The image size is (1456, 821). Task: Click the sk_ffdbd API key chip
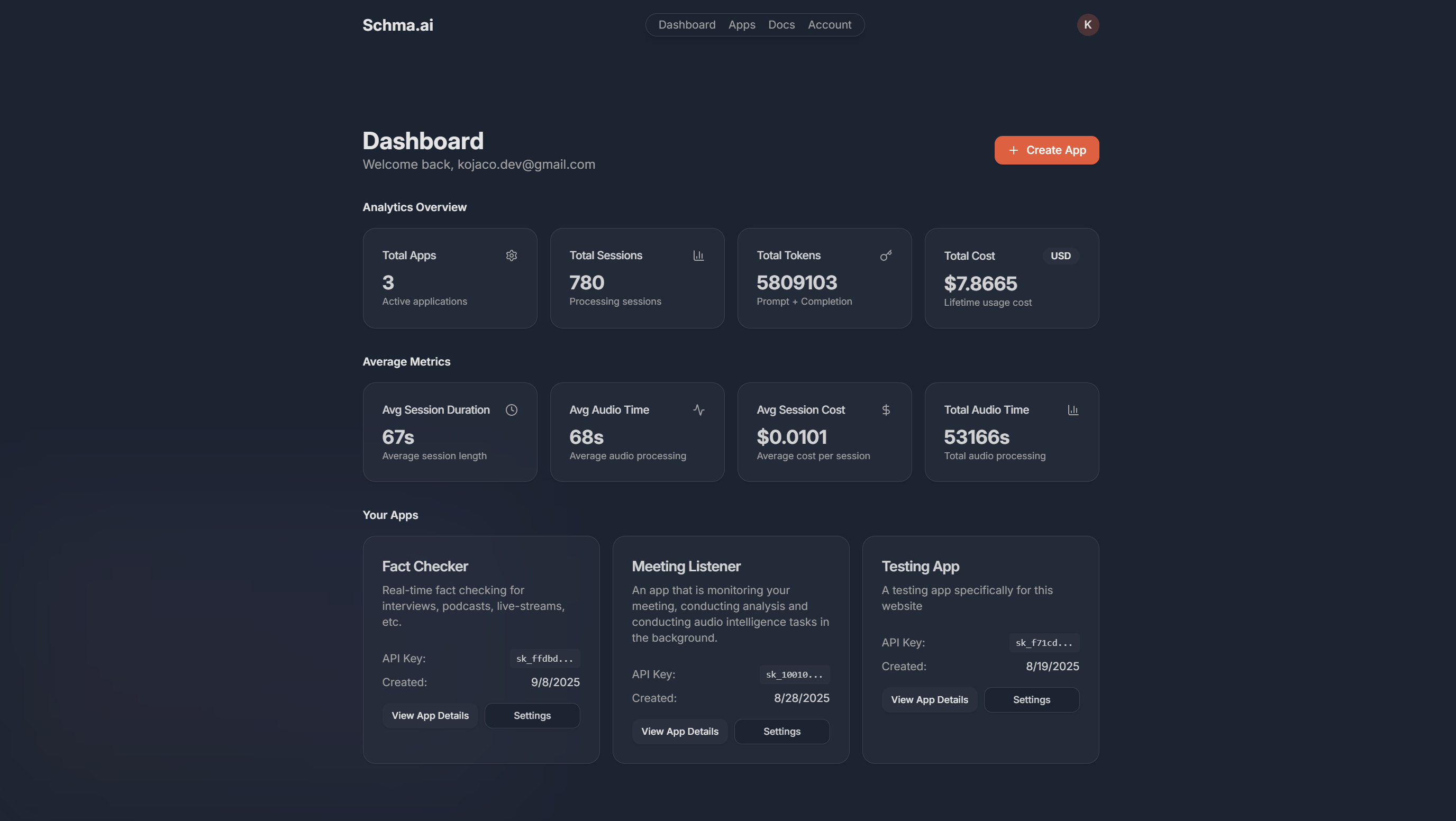[x=544, y=658]
